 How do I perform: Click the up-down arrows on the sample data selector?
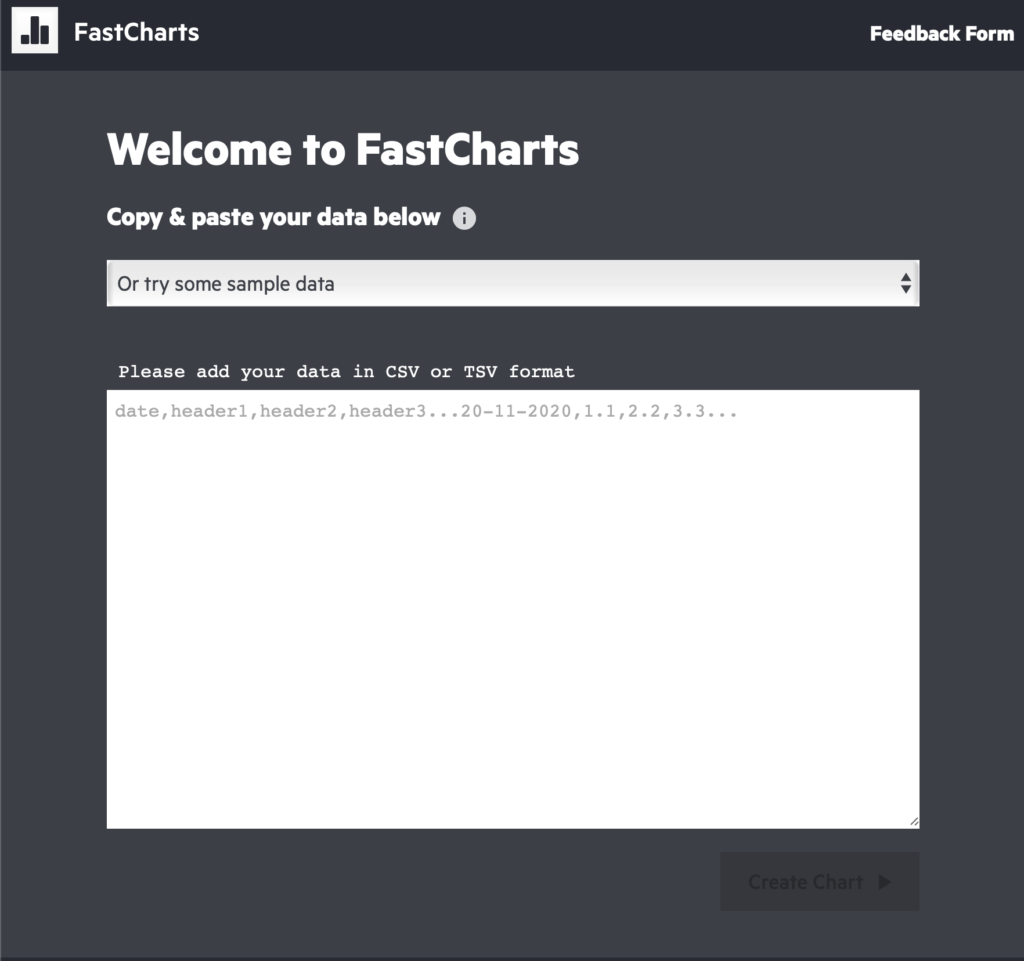[905, 283]
